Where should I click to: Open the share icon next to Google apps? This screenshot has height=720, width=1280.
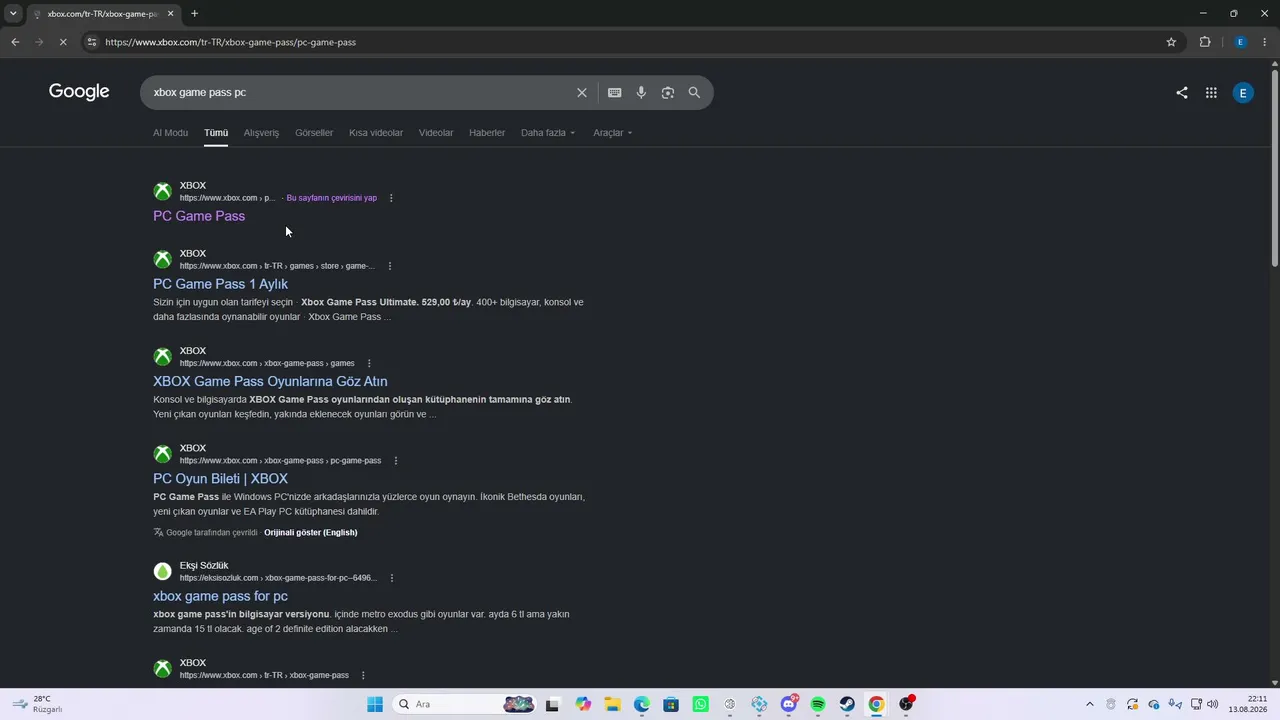point(1182,92)
